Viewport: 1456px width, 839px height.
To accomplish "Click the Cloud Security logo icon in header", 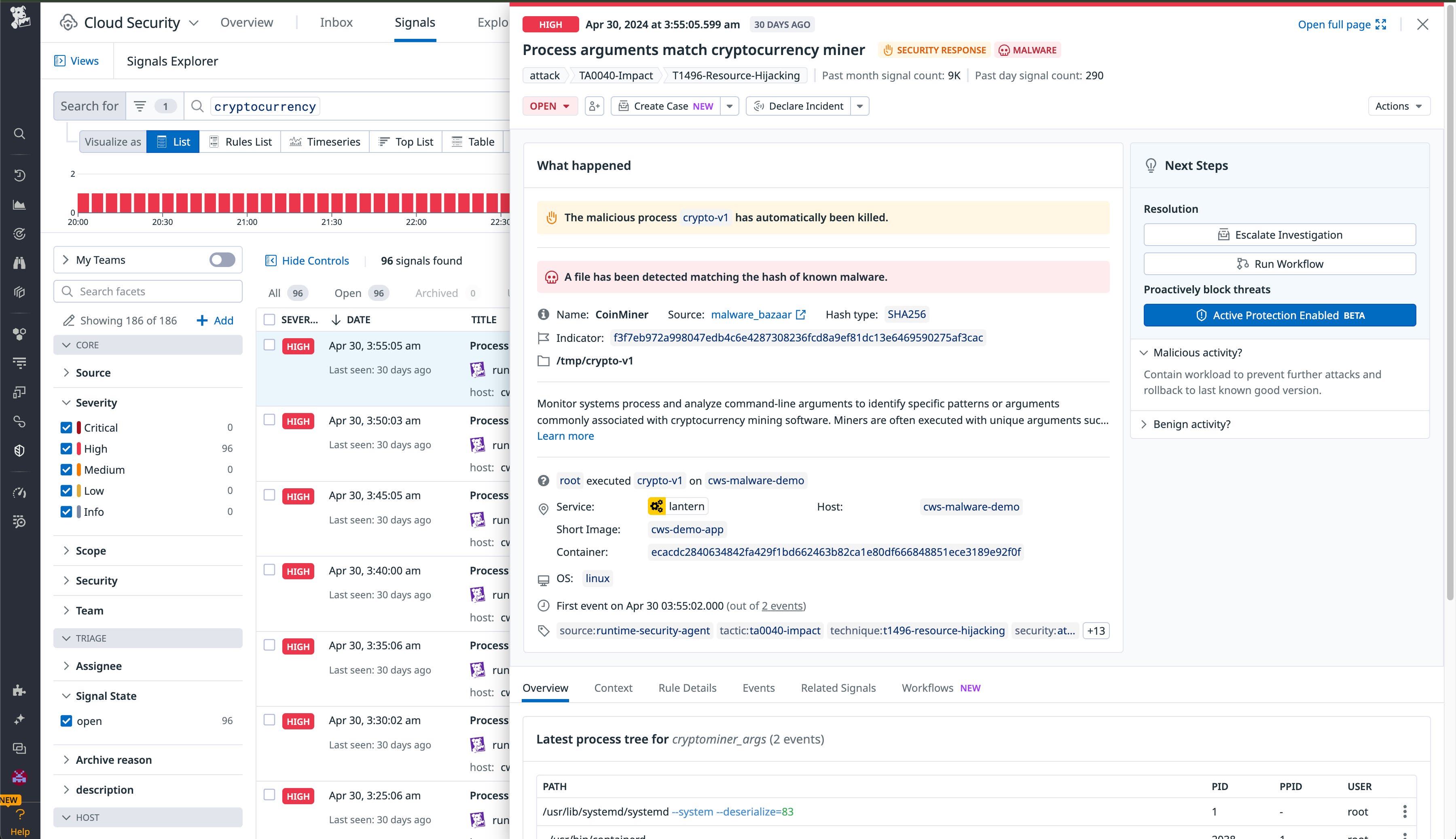I will click(68, 23).
